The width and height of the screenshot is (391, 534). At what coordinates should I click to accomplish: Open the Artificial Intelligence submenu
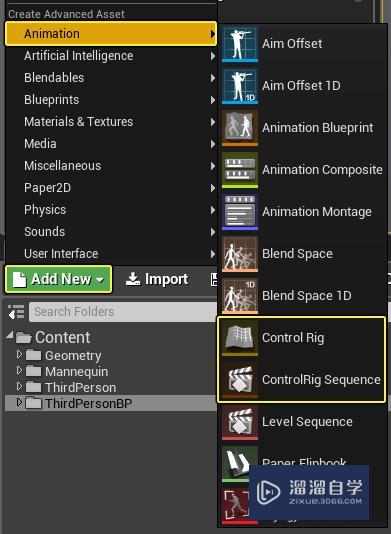(x=111, y=56)
